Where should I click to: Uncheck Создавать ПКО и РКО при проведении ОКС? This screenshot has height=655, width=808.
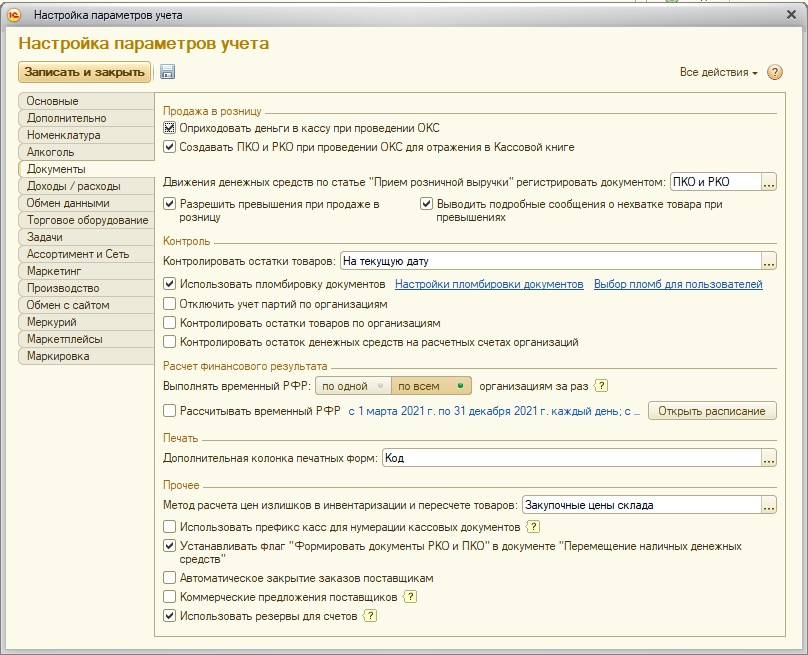pyautogui.click(x=169, y=147)
